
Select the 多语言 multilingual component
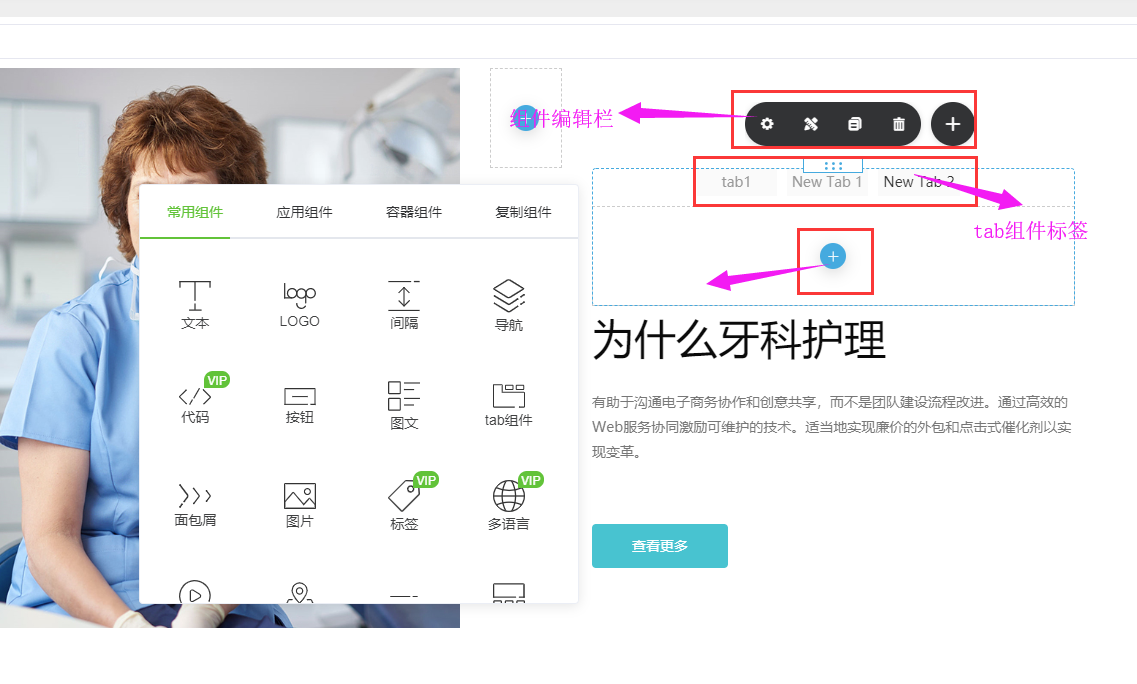pos(508,505)
